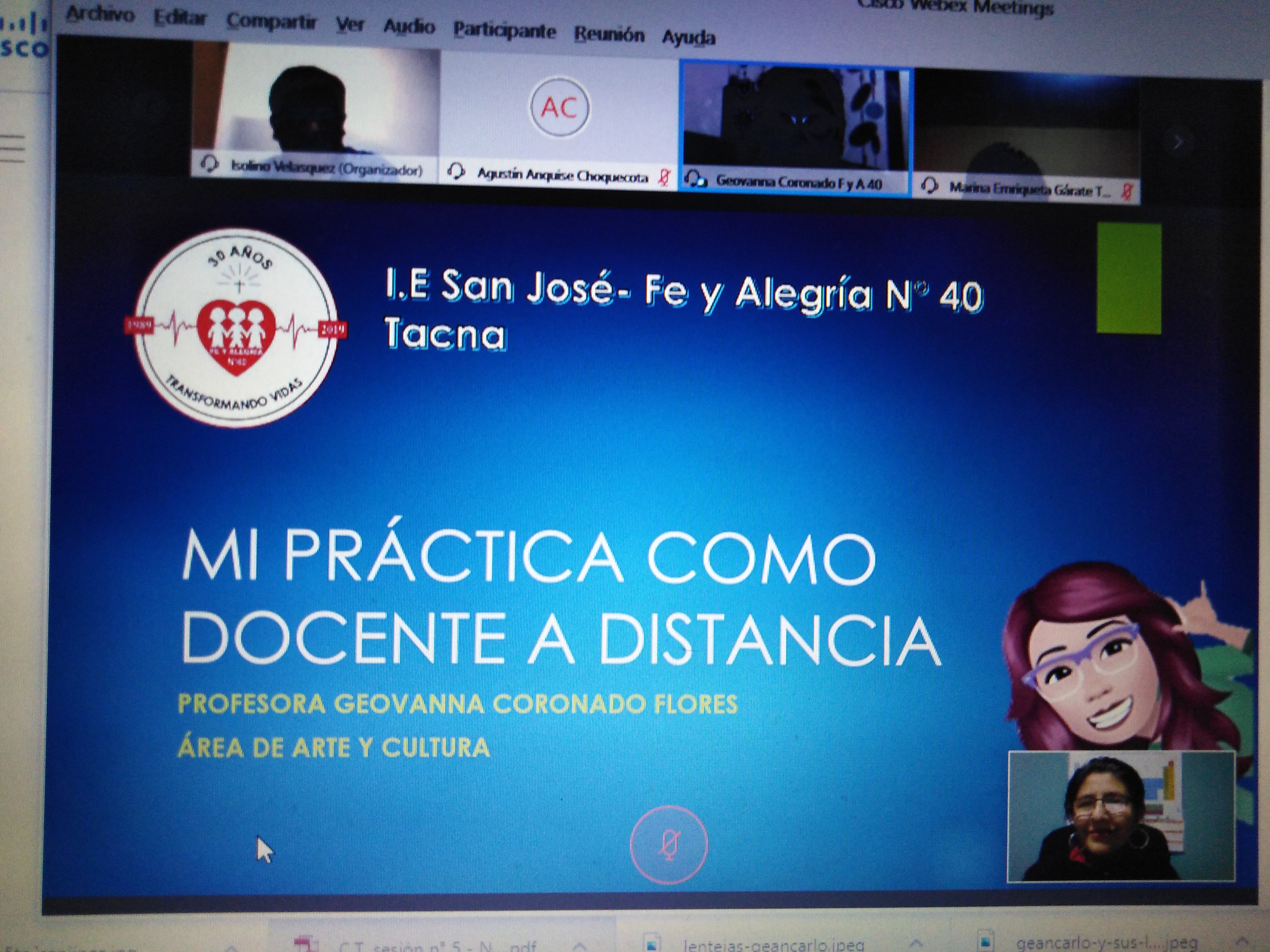Click the 30 Años Fe y Alegría emblem
1270x952 pixels.
235,328
